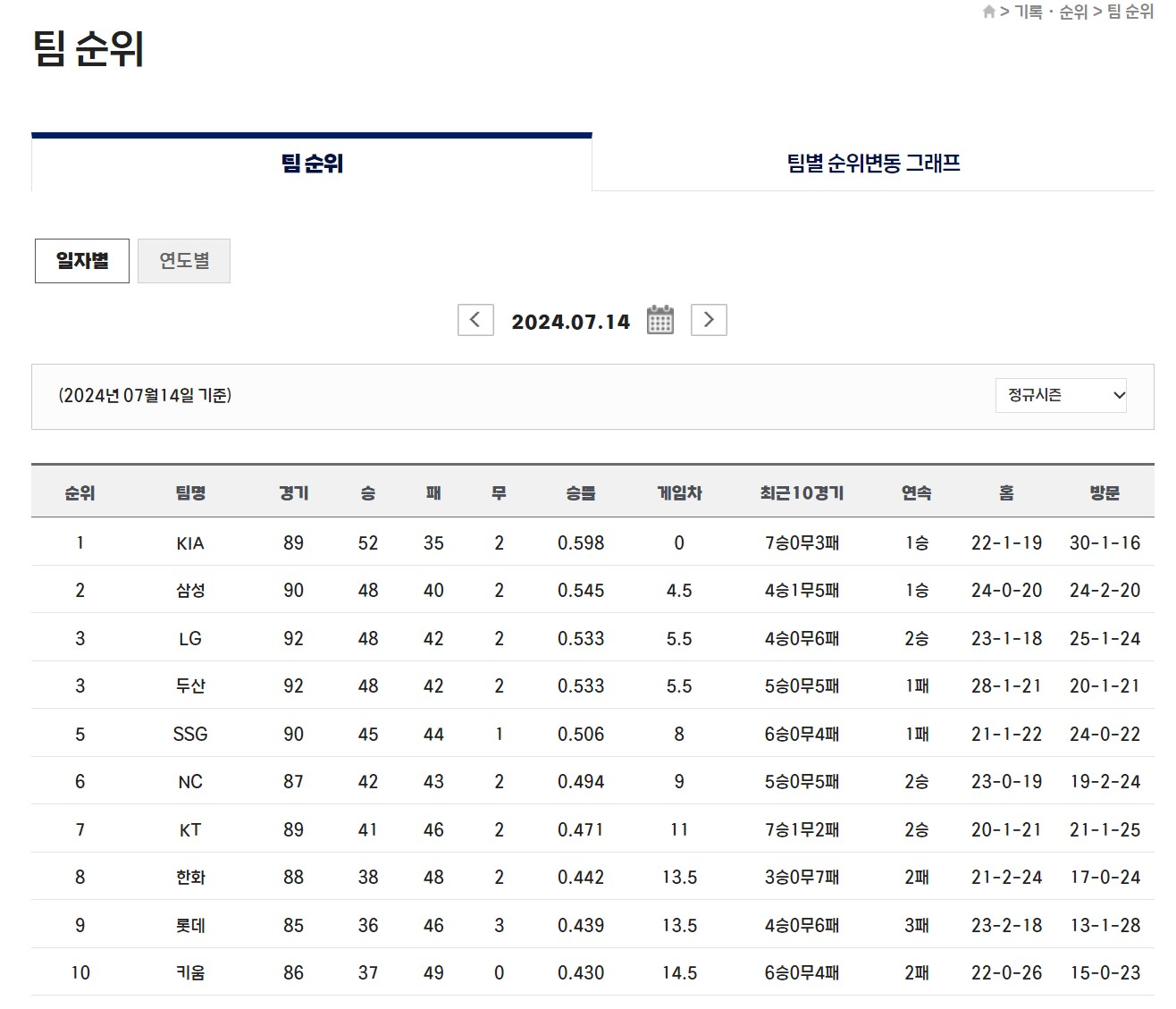Click the 방문 column header
Screen dimensions: 1176x1009
click(1105, 492)
